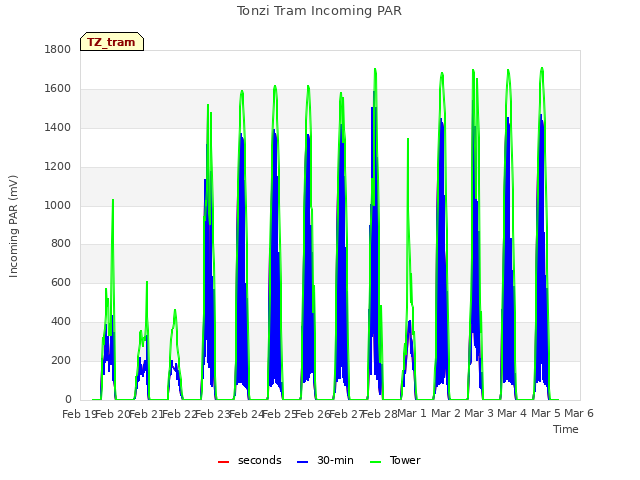Click the Feb 28 tallest Tower peak

[x=375, y=69]
